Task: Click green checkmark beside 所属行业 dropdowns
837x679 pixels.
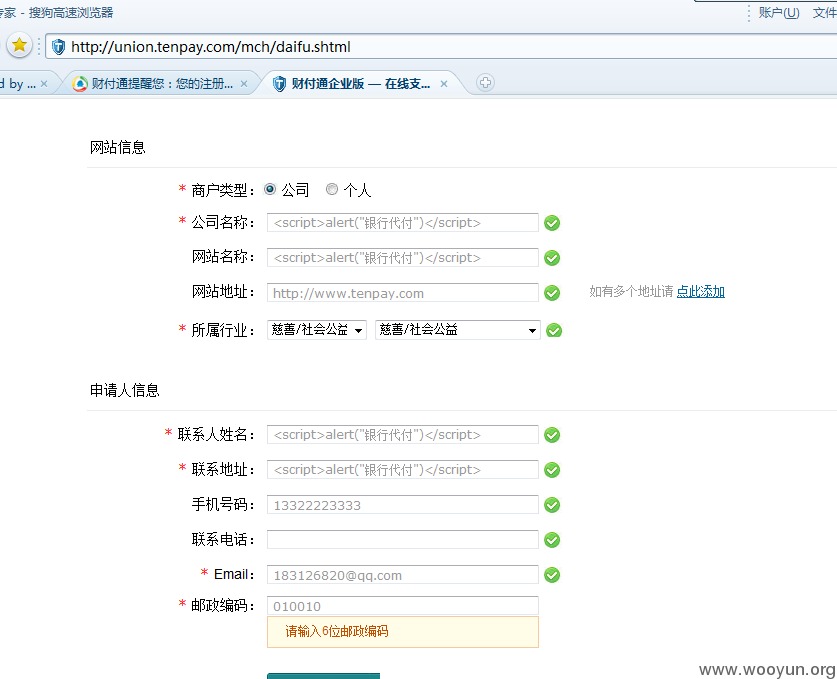Action: 554,330
